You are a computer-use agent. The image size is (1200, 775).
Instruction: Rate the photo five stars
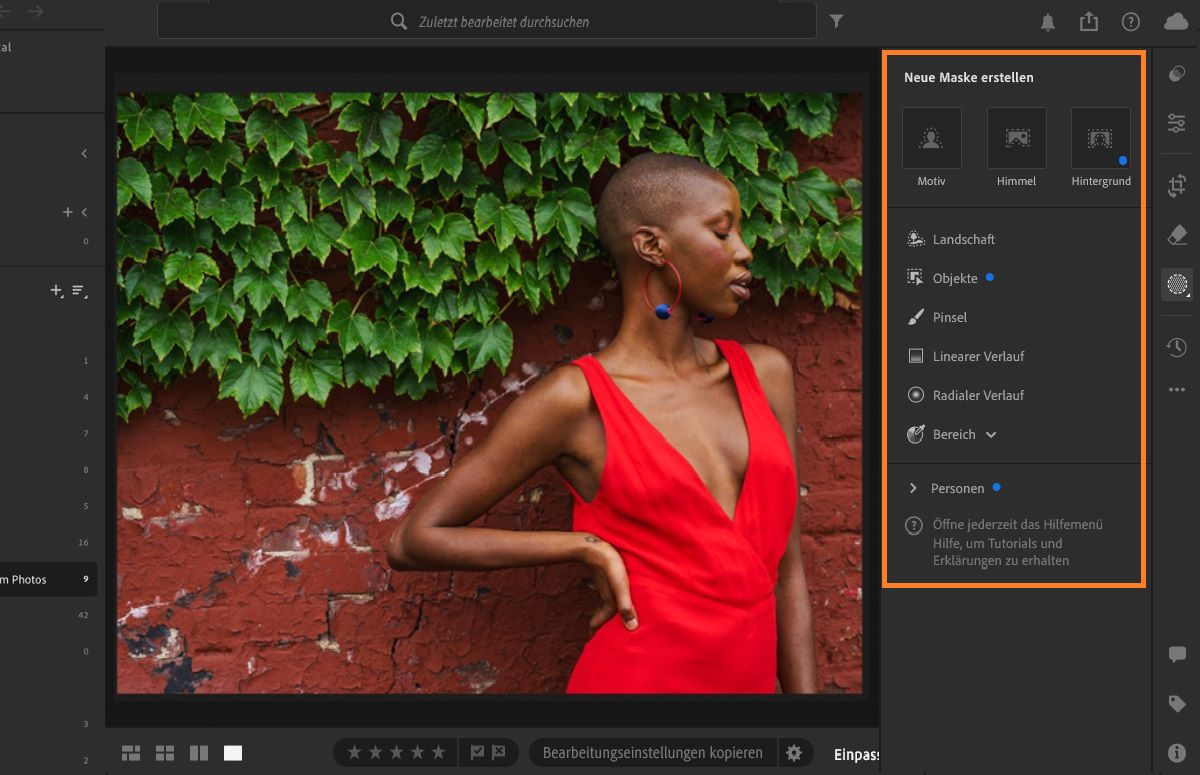(x=440, y=753)
